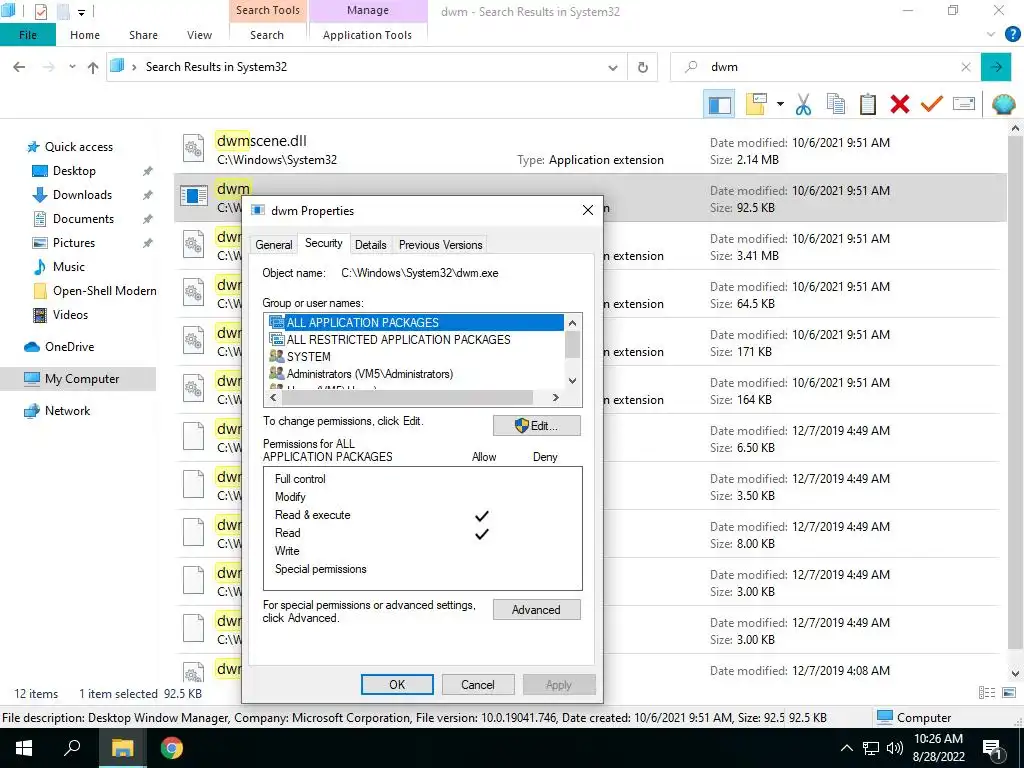Click the Search Results in System32 address bar
The width and height of the screenshot is (1024, 768).
(x=369, y=67)
